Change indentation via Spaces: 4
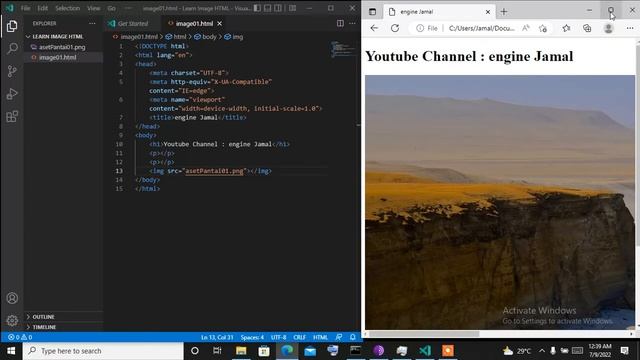The image size is (640, 360). pyautogui.click(x=252, y=337)
